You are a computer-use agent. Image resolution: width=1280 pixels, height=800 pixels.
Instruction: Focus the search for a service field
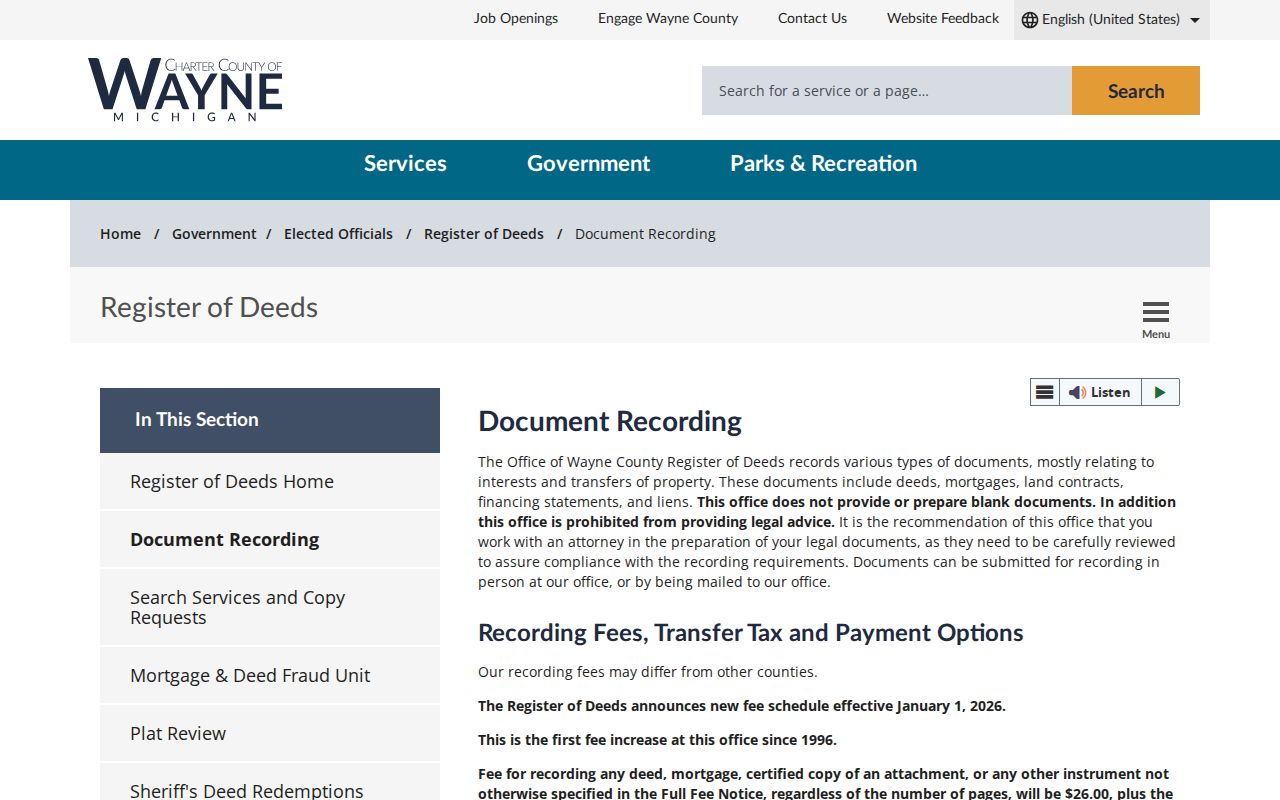pos(887,91)
